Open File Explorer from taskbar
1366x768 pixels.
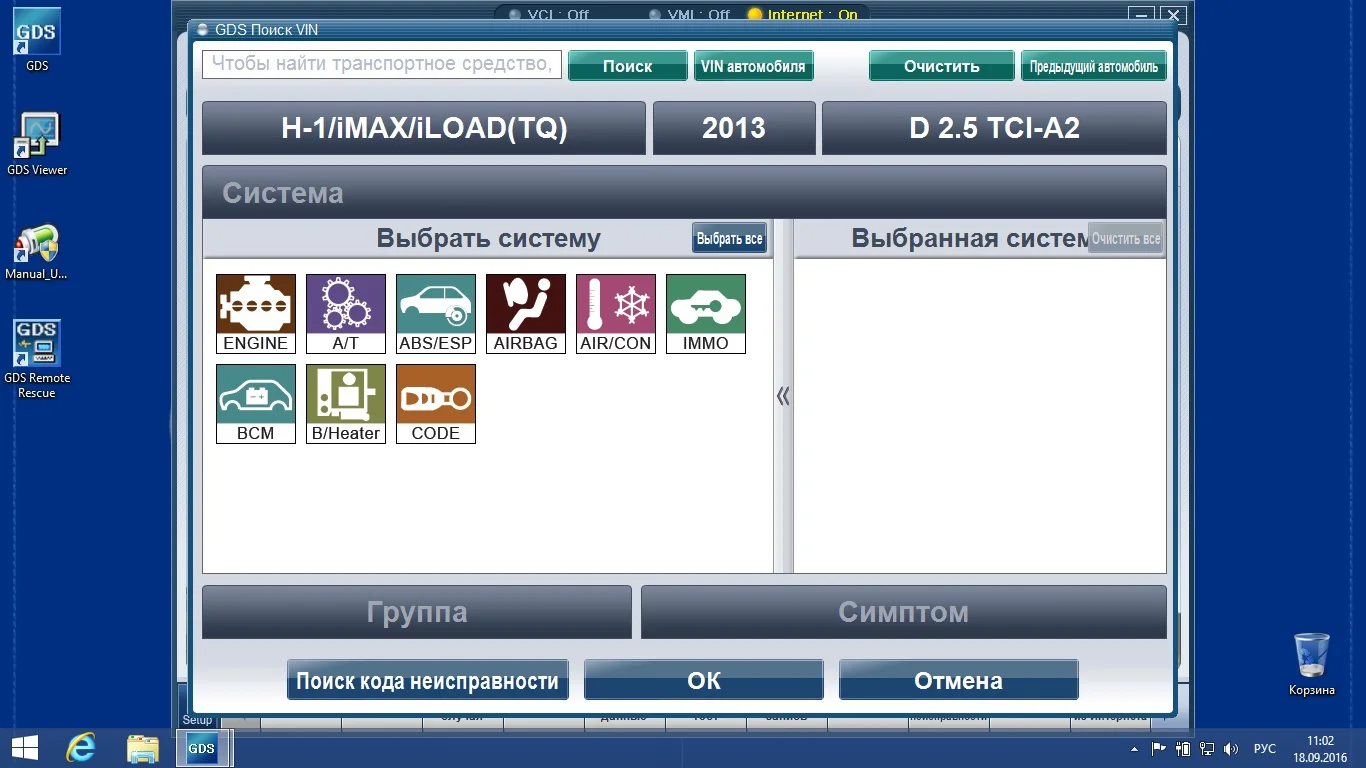142,748
